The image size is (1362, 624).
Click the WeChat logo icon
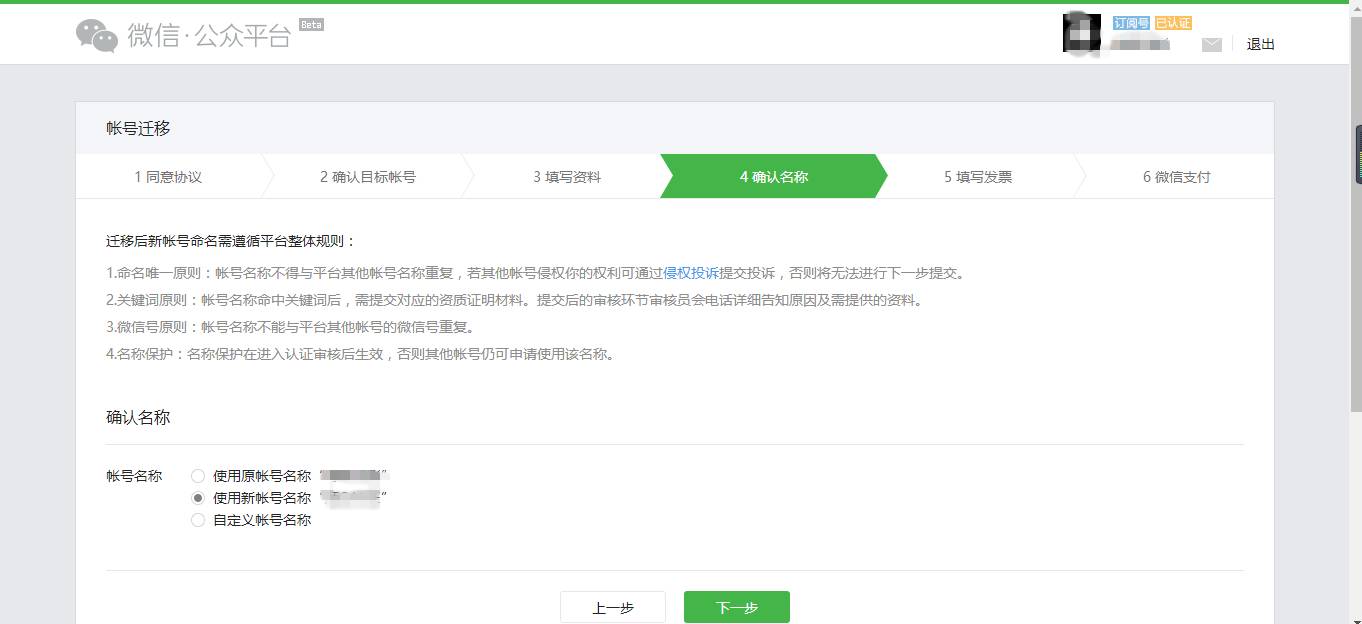97,35
